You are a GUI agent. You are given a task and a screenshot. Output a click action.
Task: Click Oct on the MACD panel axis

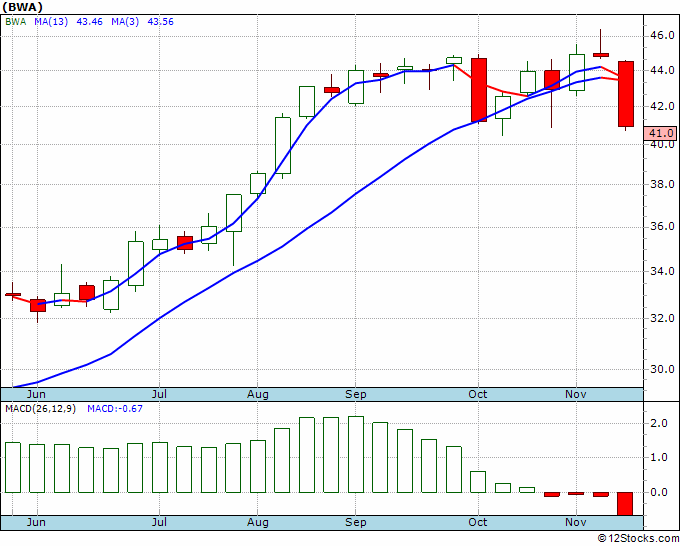[x=478, y=522]
